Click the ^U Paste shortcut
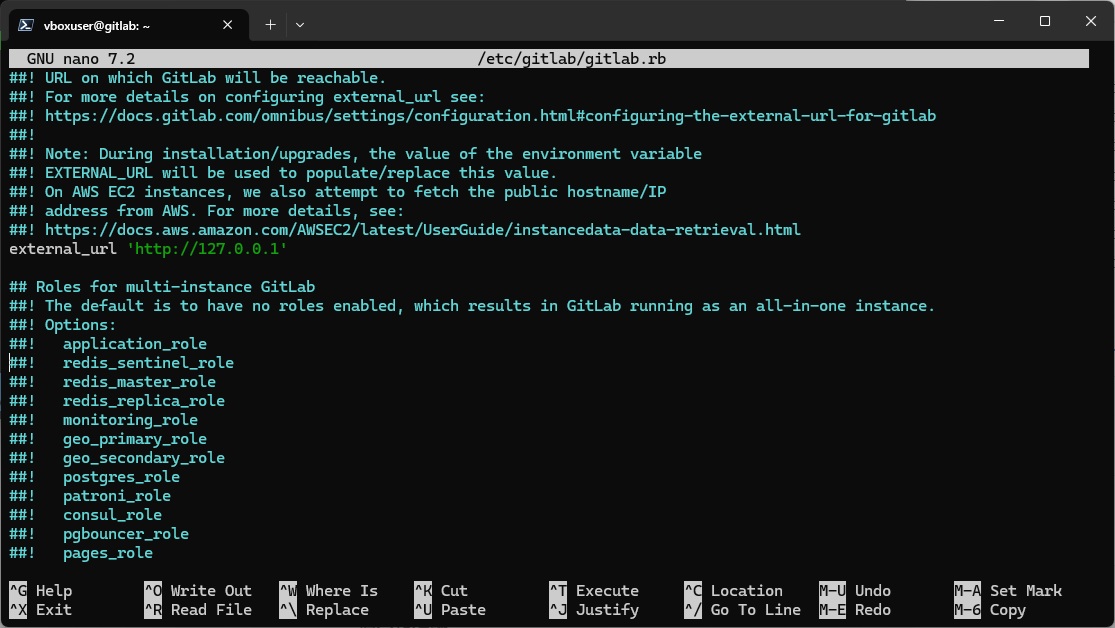 click(450, 610)
